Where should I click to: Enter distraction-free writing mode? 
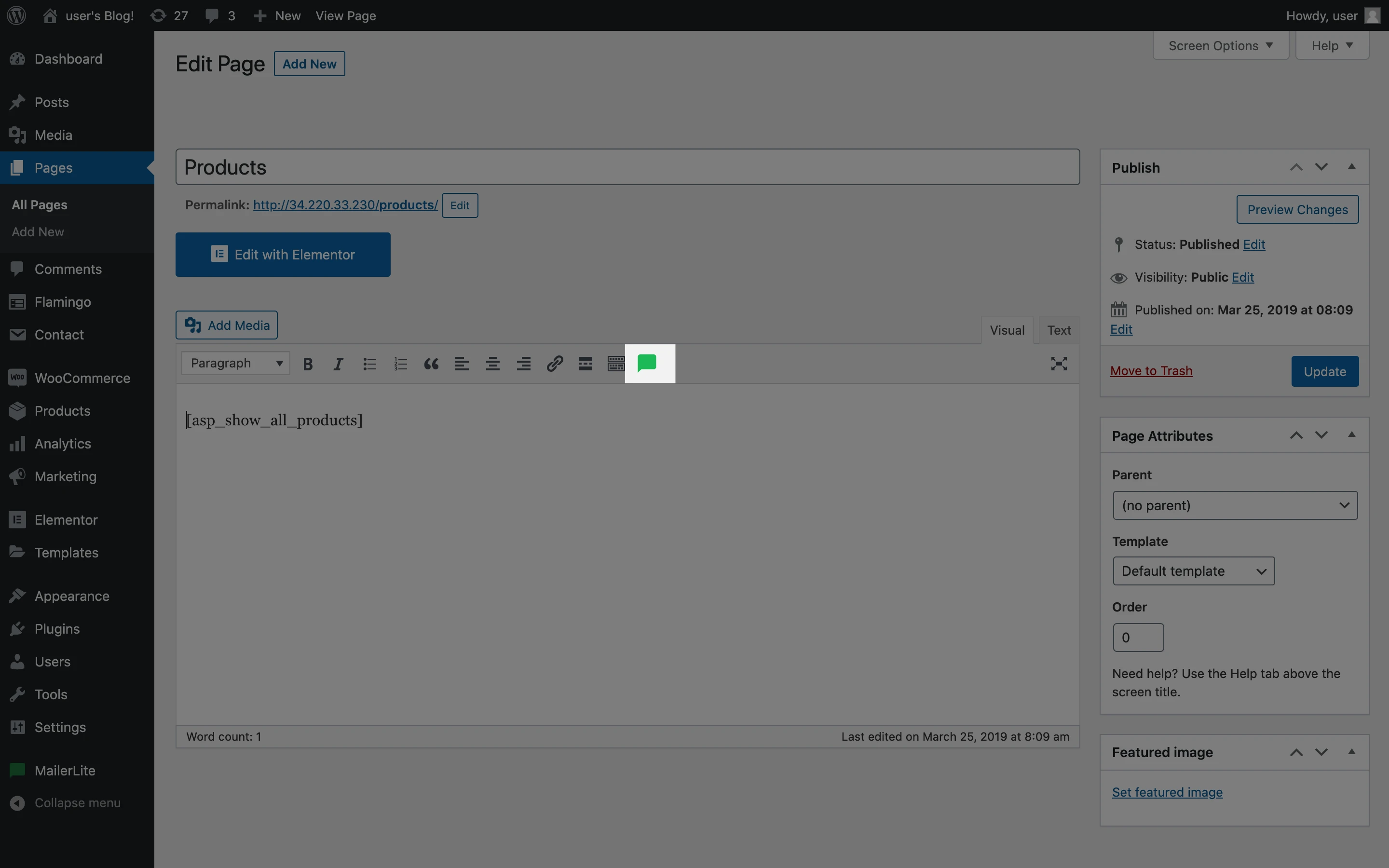[1059, 364]
